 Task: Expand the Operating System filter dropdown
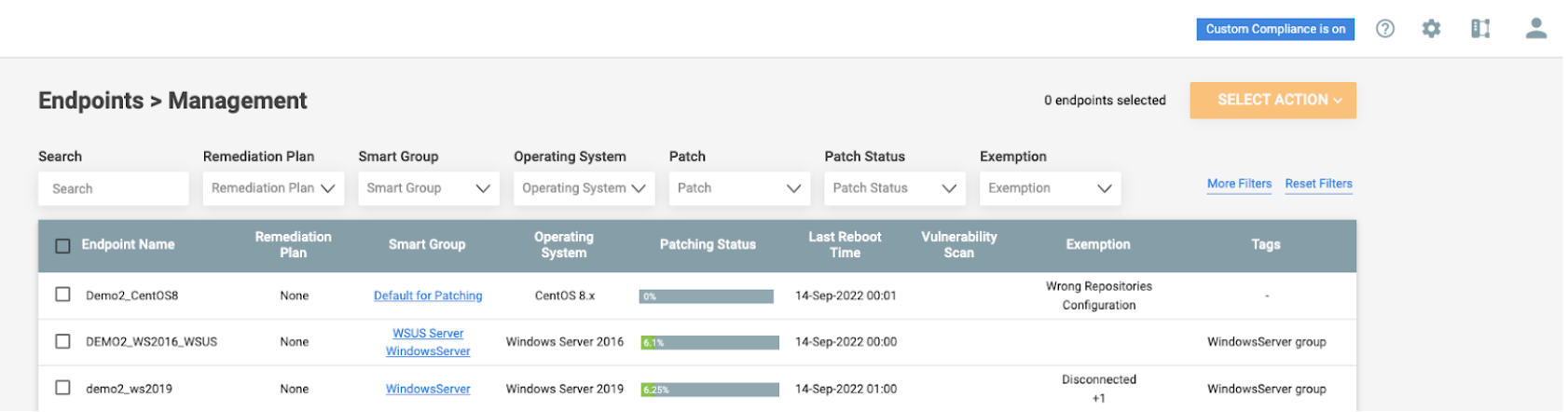pyautogui.click(x=585, y=188)
